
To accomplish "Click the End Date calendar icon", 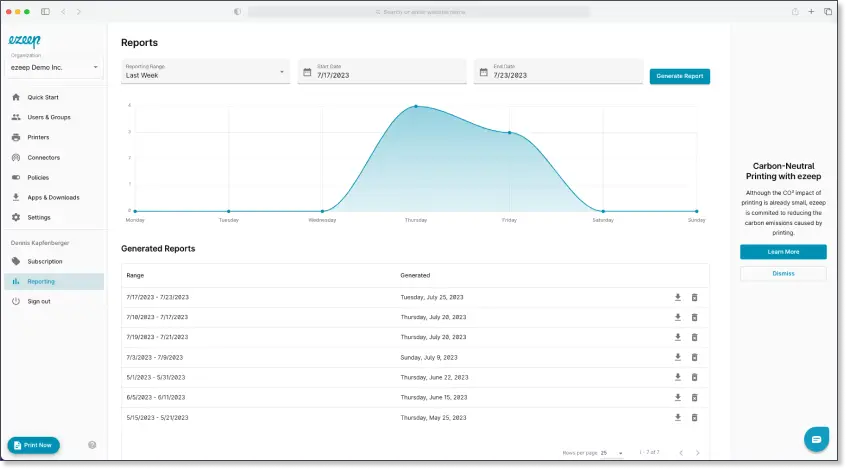I will point(483,72).
